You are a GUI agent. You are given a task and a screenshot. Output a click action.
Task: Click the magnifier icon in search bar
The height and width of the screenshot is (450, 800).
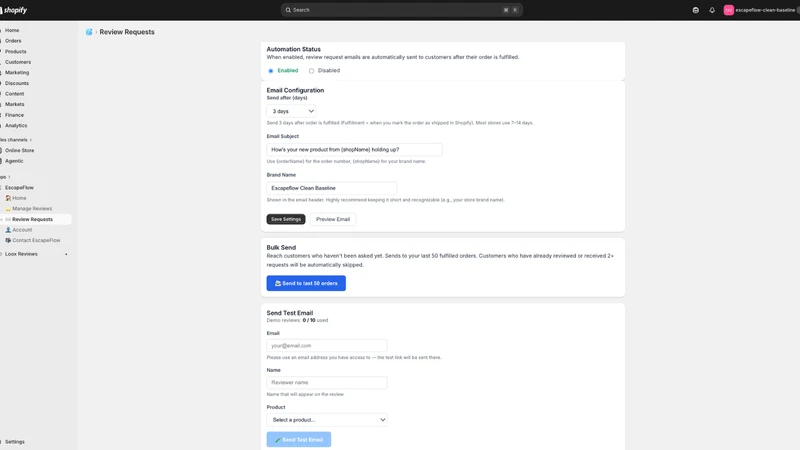coord(288,10)
